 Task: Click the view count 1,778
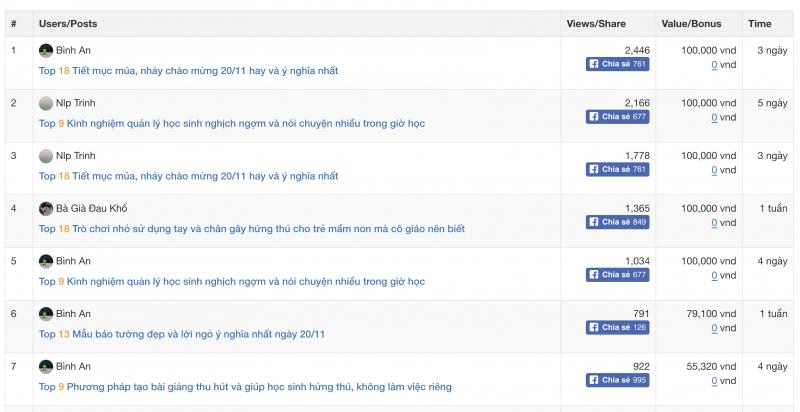tap(637, 156)
